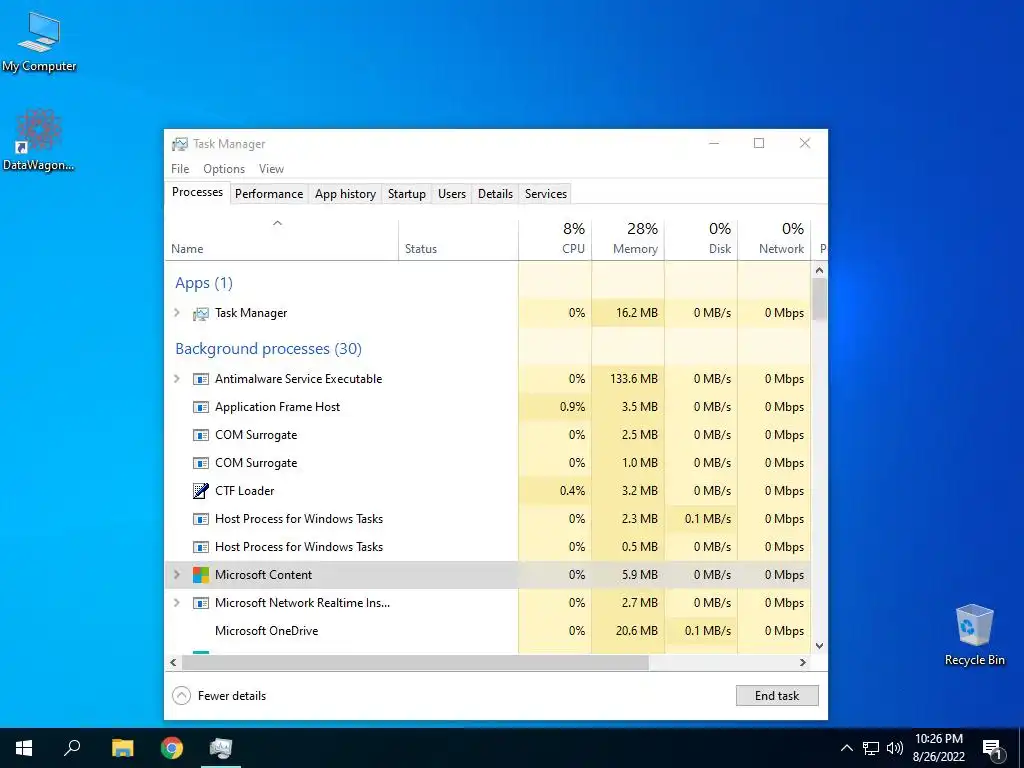Screen dimensions: 1024x768
Task: Click the Application Frame Host icon
Action: [200, 407]
